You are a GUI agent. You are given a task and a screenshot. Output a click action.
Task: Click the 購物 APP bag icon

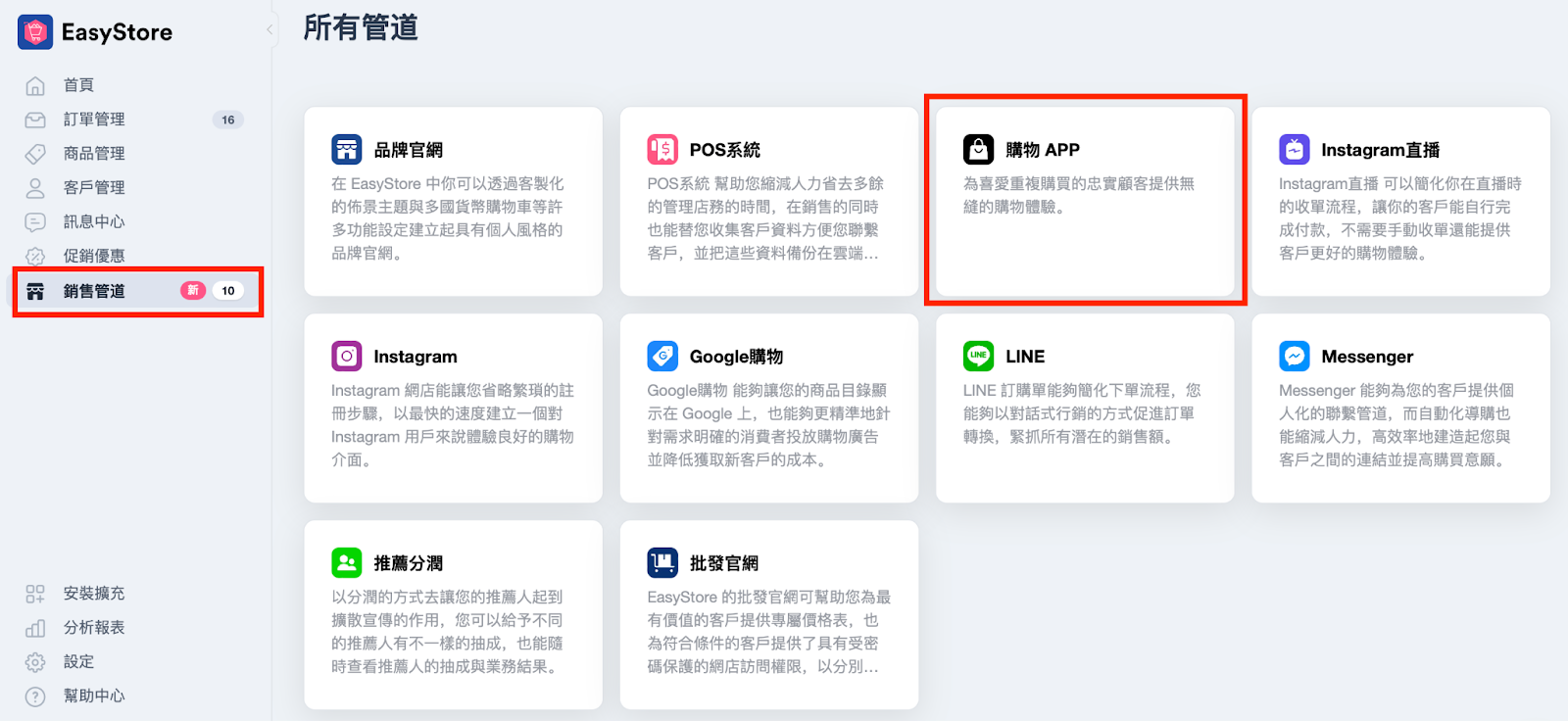tap(978, 150)
